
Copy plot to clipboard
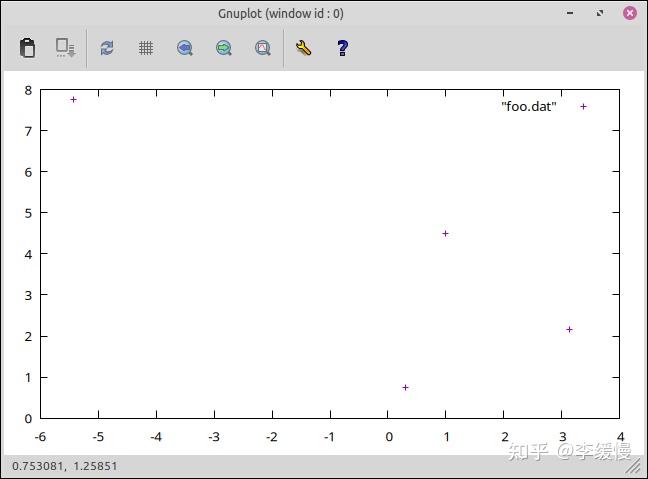click(27, 48)
